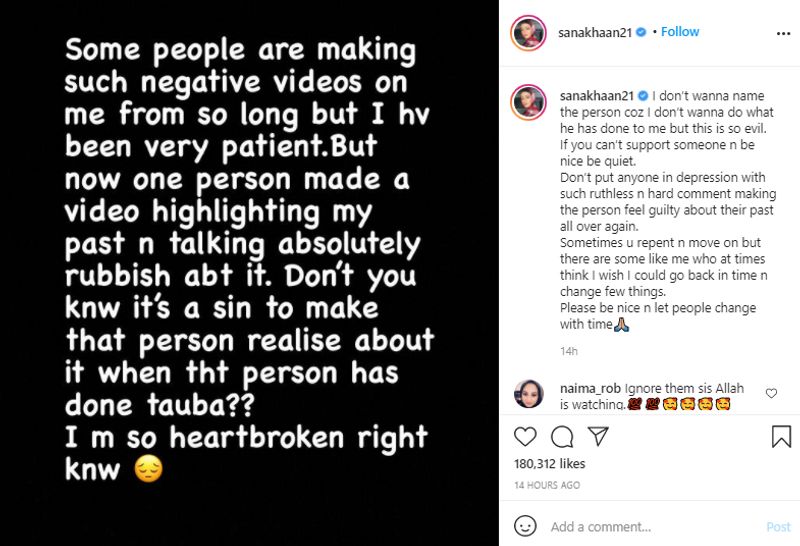Click sanakhaan21 username in the caption
Viewport: 800px width, 546px height.
pyautogui.click(x=597, y=96)
